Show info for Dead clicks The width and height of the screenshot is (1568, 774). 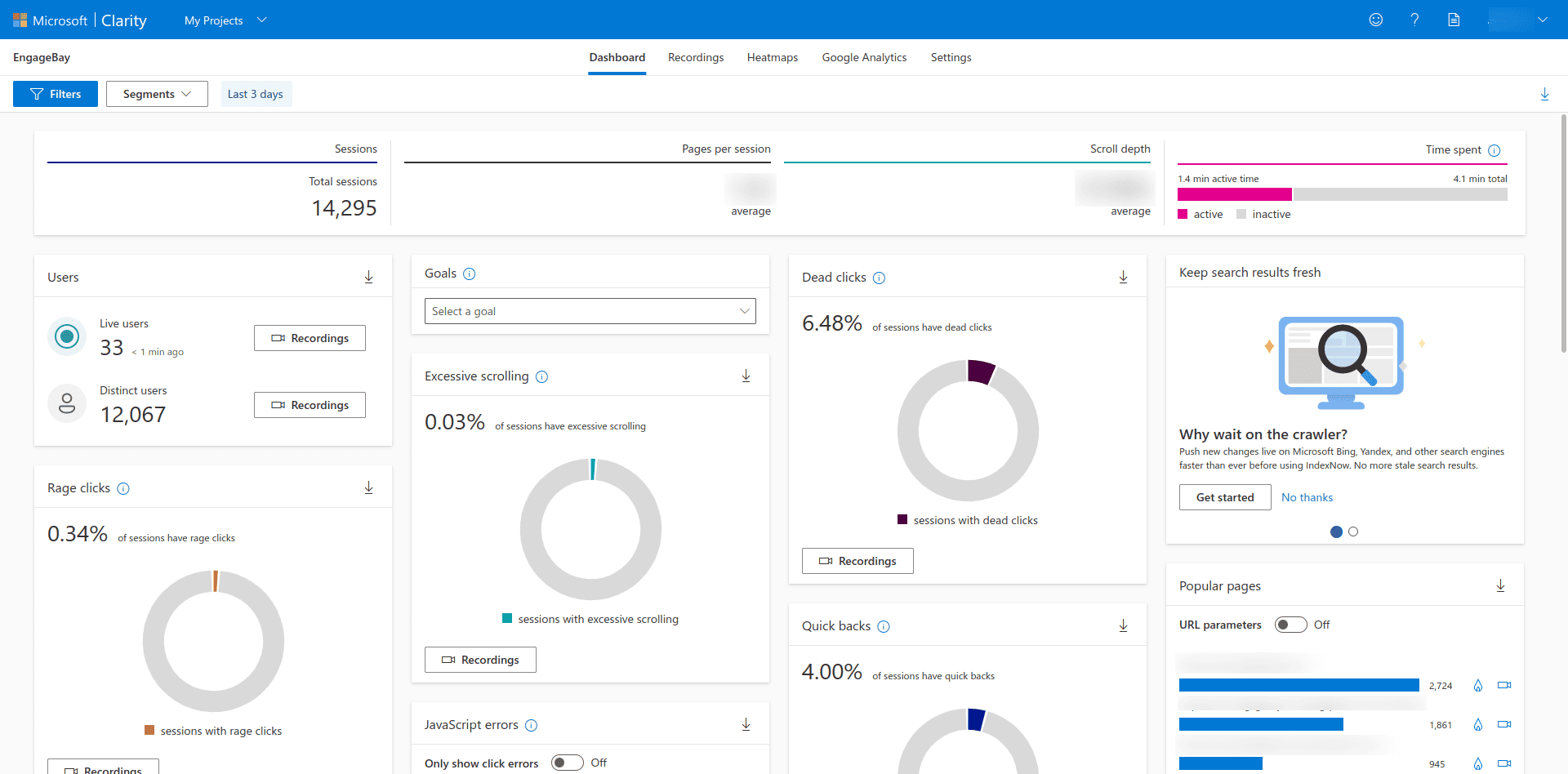click(879, 278)
